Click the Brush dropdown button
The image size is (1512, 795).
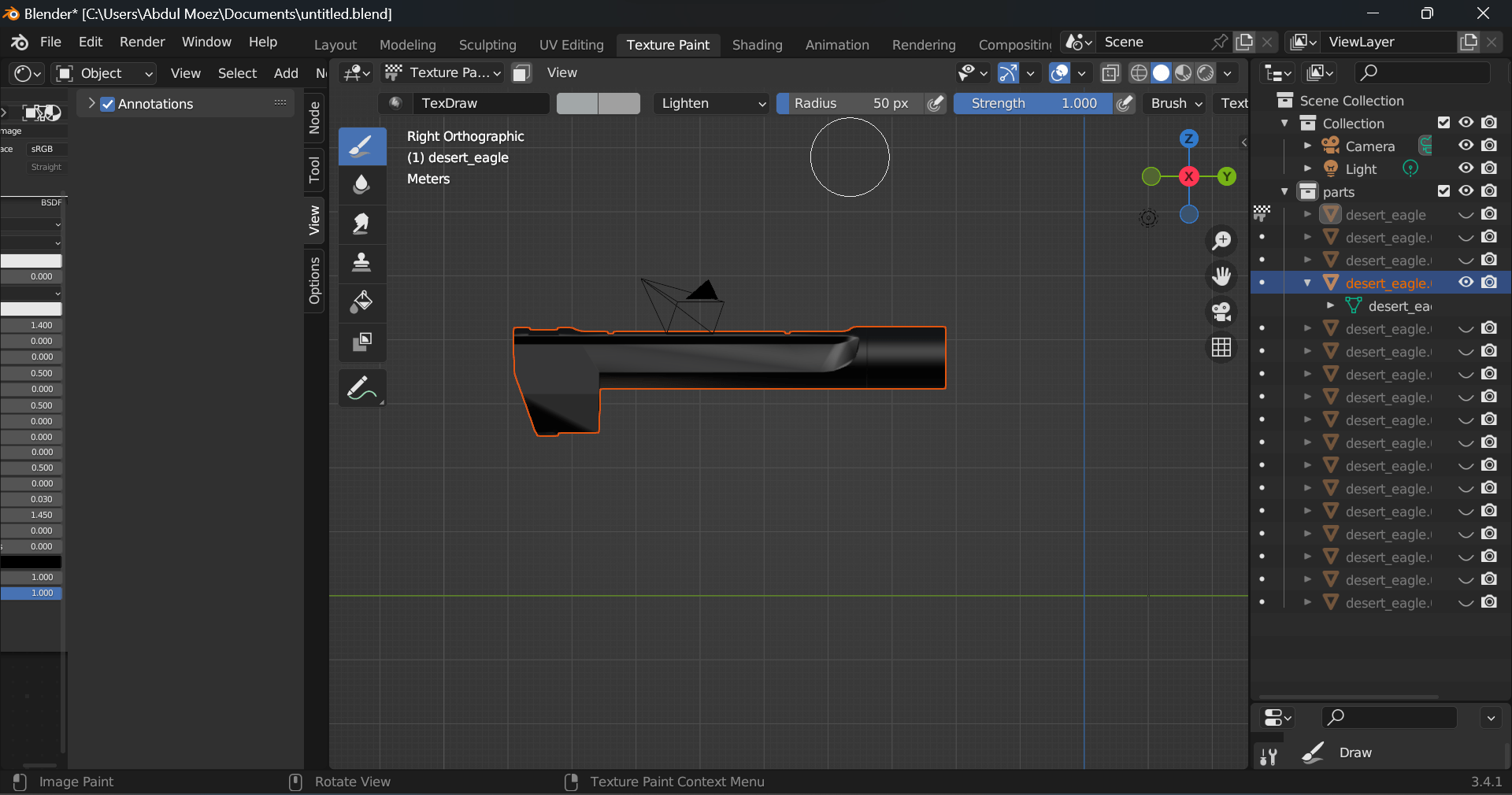click(x=1173, y=103)
